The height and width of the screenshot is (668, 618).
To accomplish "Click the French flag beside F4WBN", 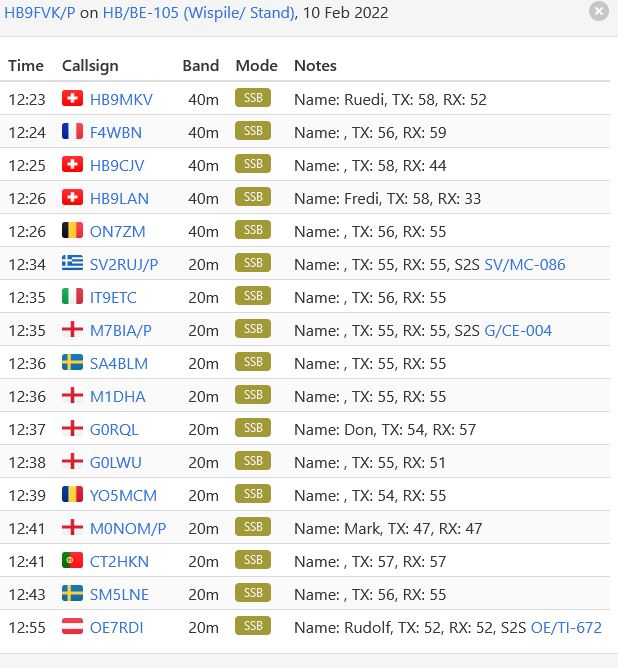I will 72,131.
